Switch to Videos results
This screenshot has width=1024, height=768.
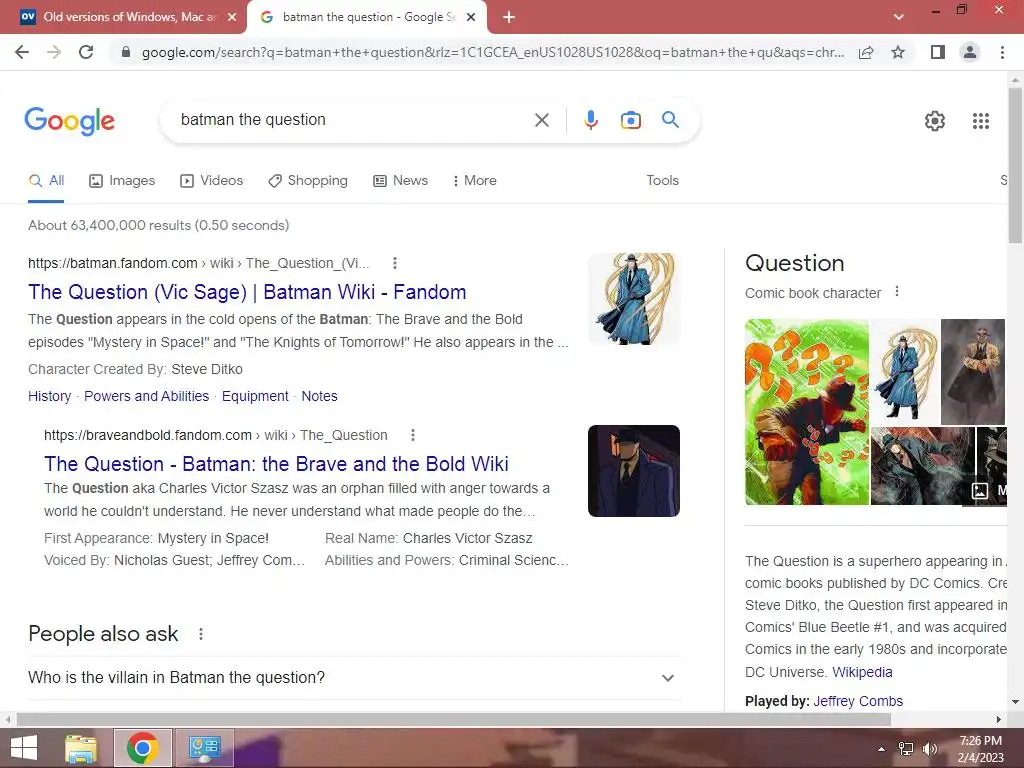pos(212,181)
